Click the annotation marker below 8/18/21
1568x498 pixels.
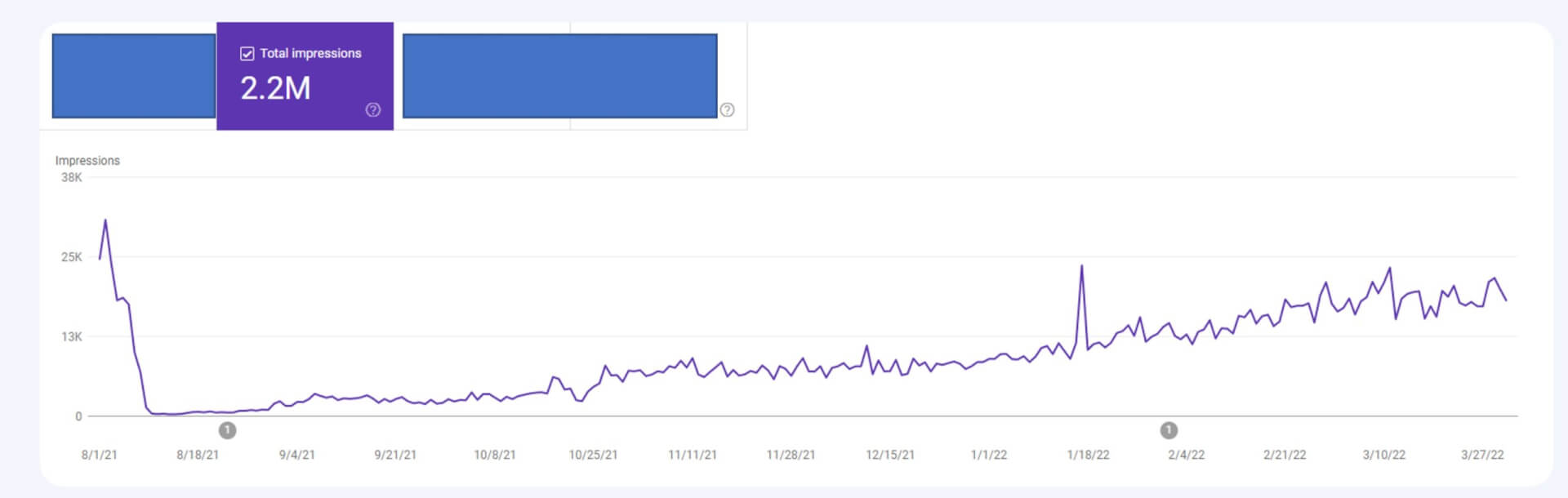click(x=227, y=430)
